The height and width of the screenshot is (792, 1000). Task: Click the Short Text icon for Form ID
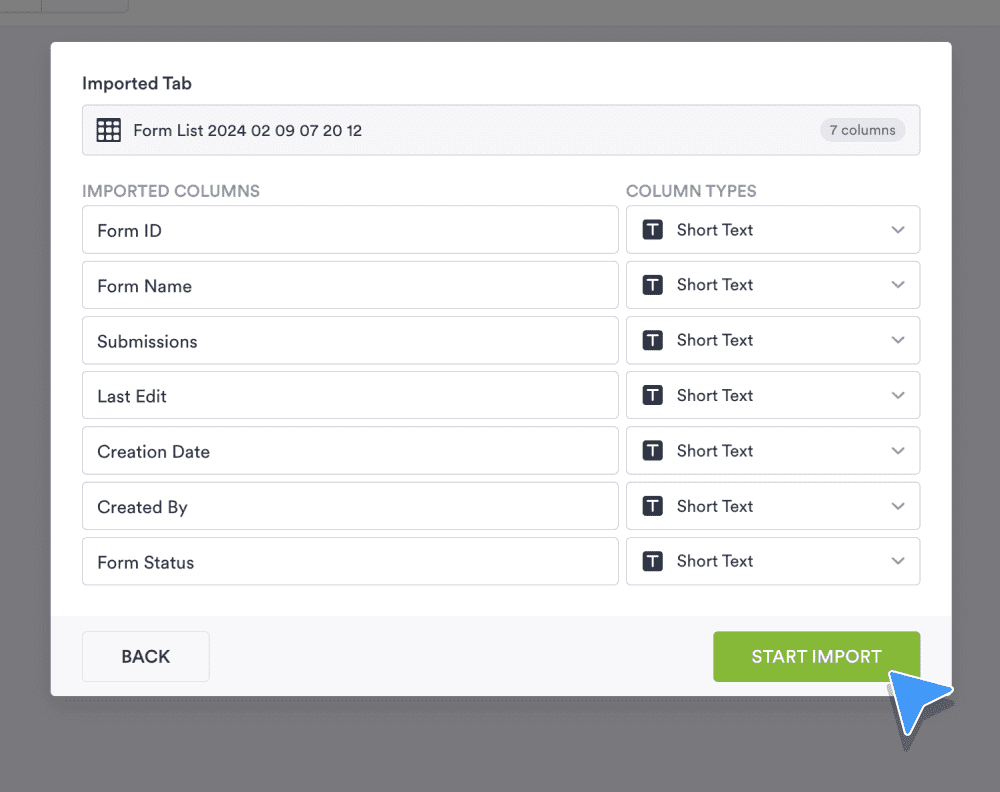tap(652, 229)
